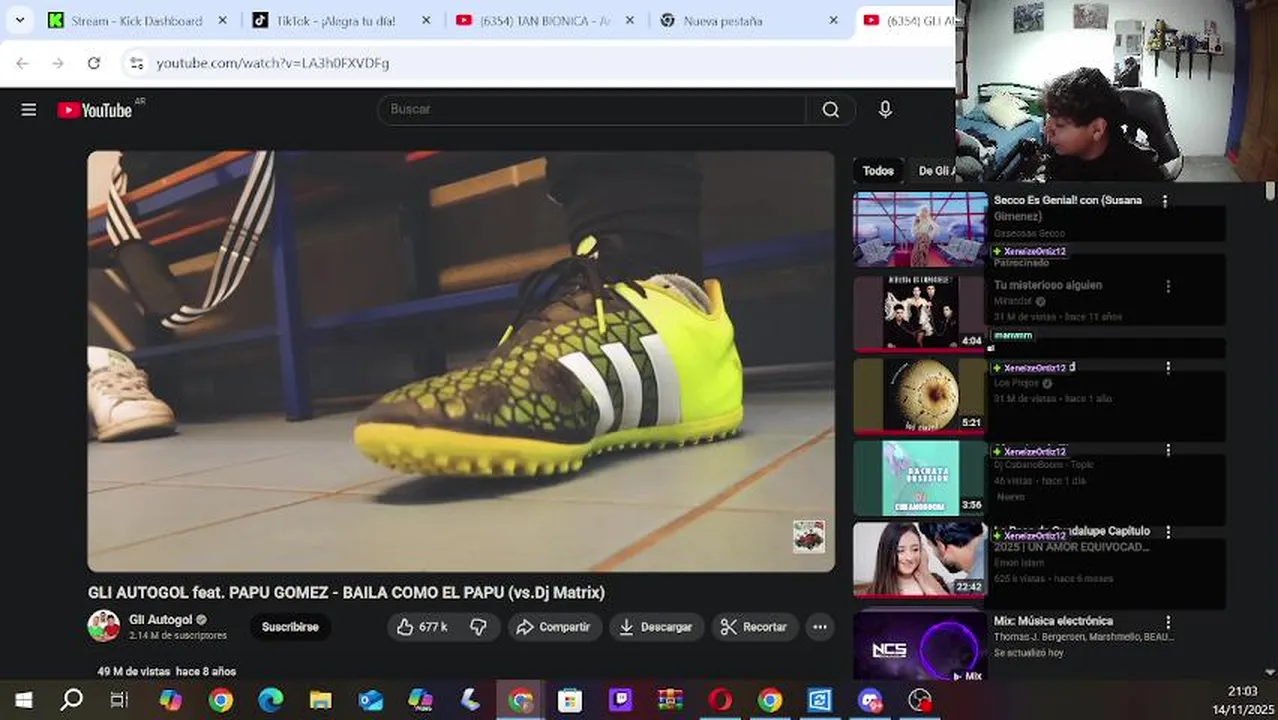The width and height of the screenshot is (1278, 720).
Task: Open the tab search dropdown arrow
Action: (19, 20)
